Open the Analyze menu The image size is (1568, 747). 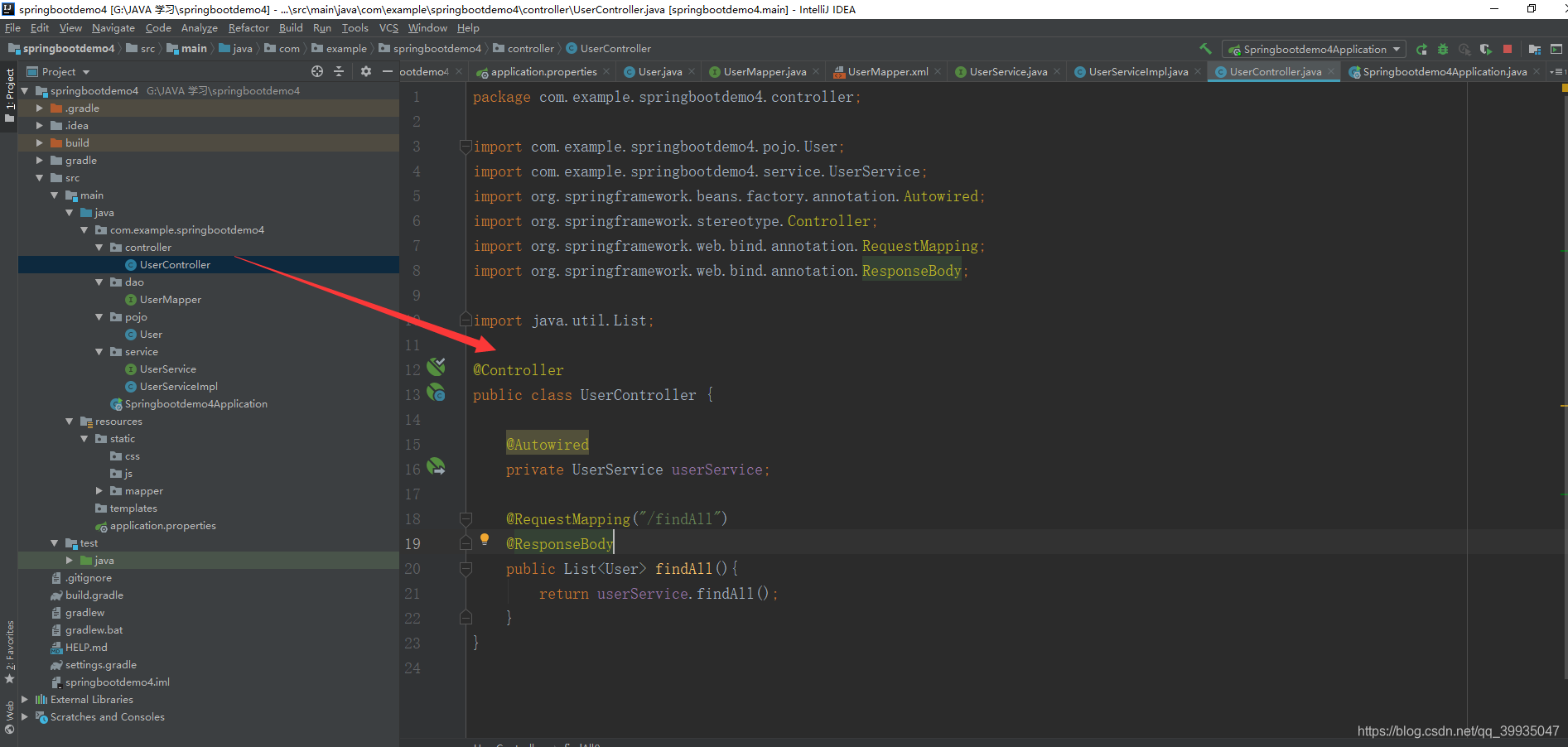[x=200, y=28]
